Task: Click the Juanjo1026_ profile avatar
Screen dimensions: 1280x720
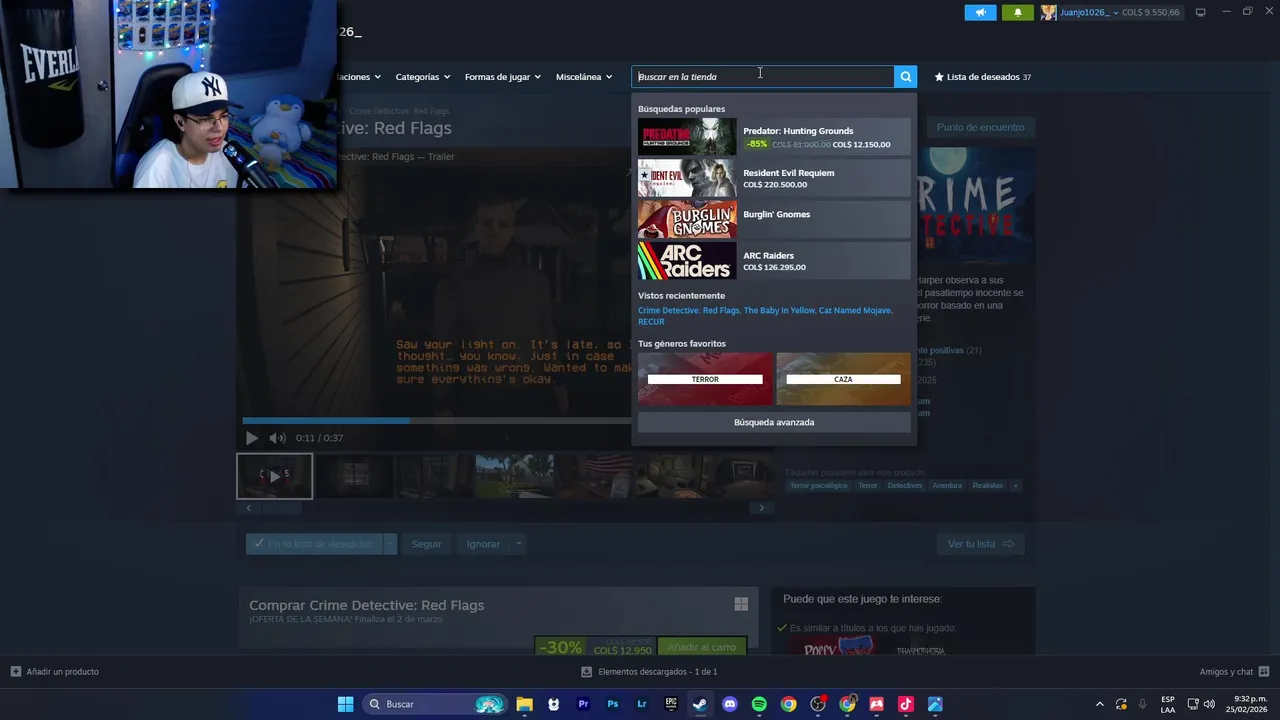Action: pos(1049,12)
